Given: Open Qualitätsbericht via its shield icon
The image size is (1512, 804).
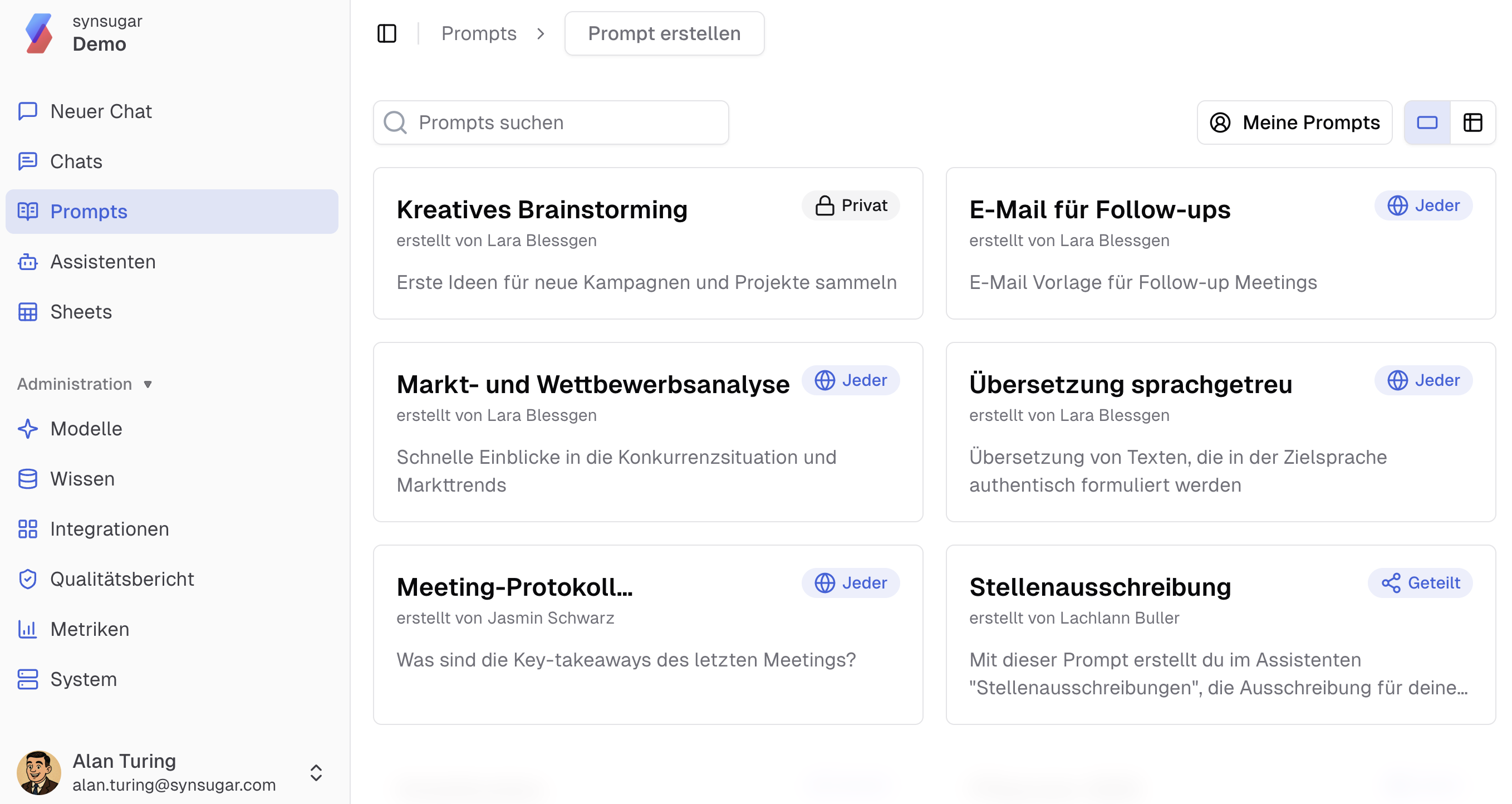Looking at the screenshot, I should pos(28,579).
